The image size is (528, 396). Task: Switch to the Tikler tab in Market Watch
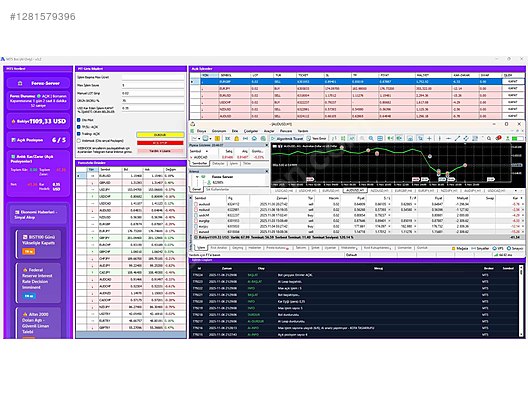247,163
